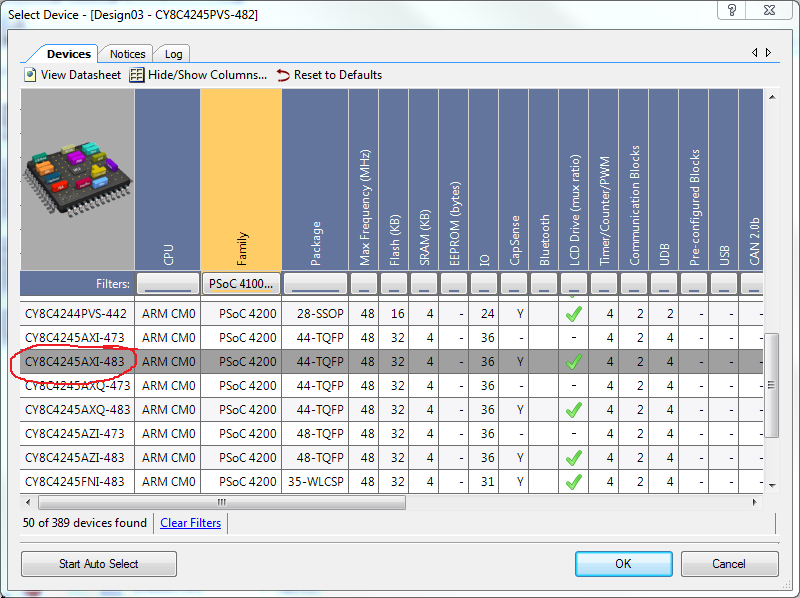Click 35-WLCSP package cell
800x598 pixels.
click(315, 482)
